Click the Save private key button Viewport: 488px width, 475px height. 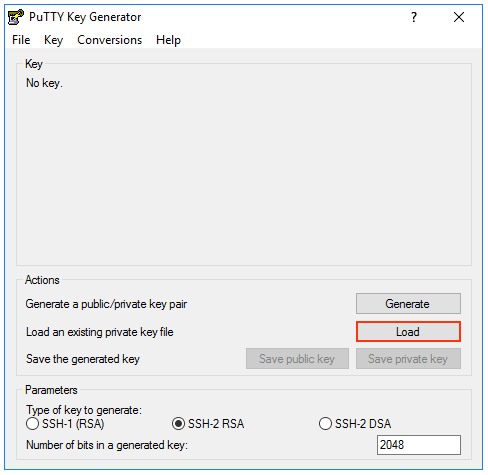(408, 359)
